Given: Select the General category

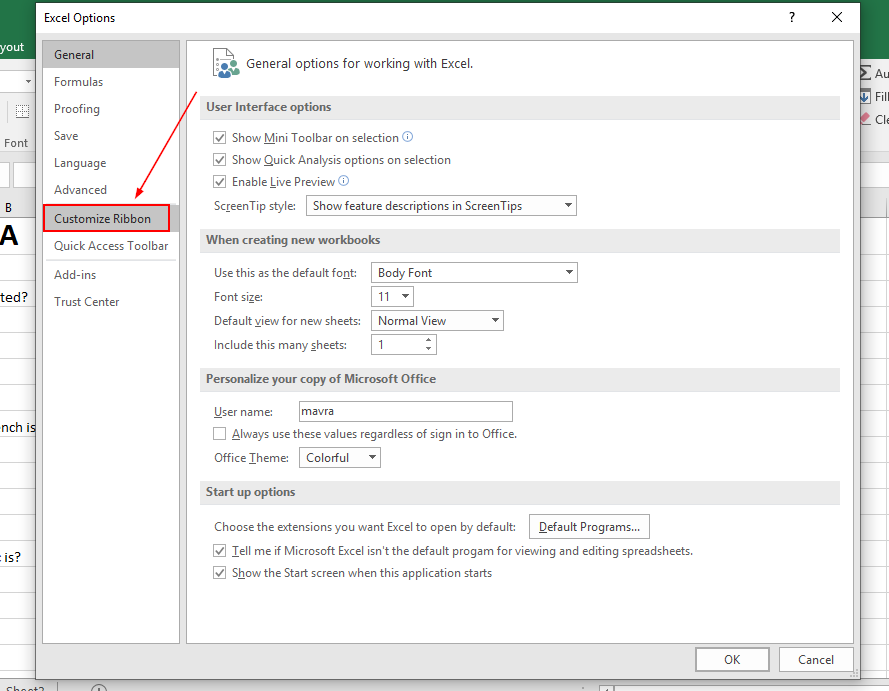Looking at the screenshot, I should [x=111, y=54].
